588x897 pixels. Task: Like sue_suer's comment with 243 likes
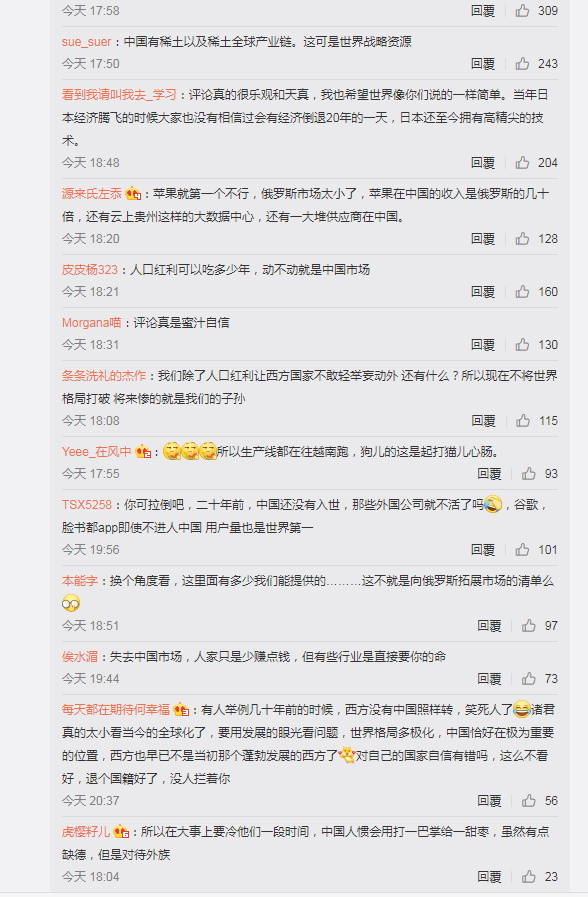click(522, 63)
